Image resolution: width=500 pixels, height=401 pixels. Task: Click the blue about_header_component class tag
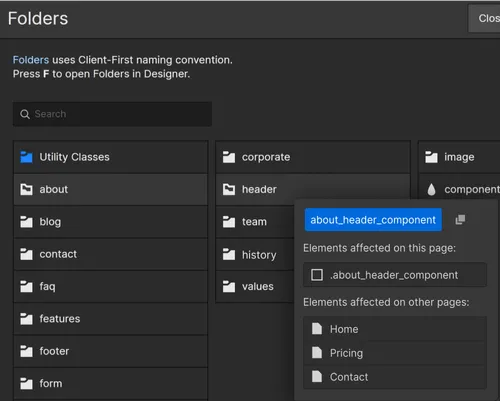[373, 220]
